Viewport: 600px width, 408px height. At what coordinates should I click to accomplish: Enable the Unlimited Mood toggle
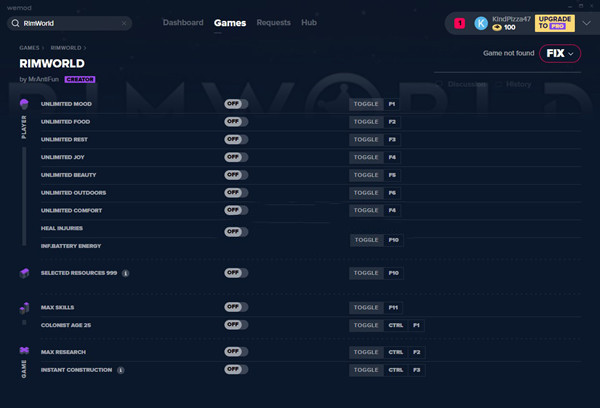coord(236,104)
